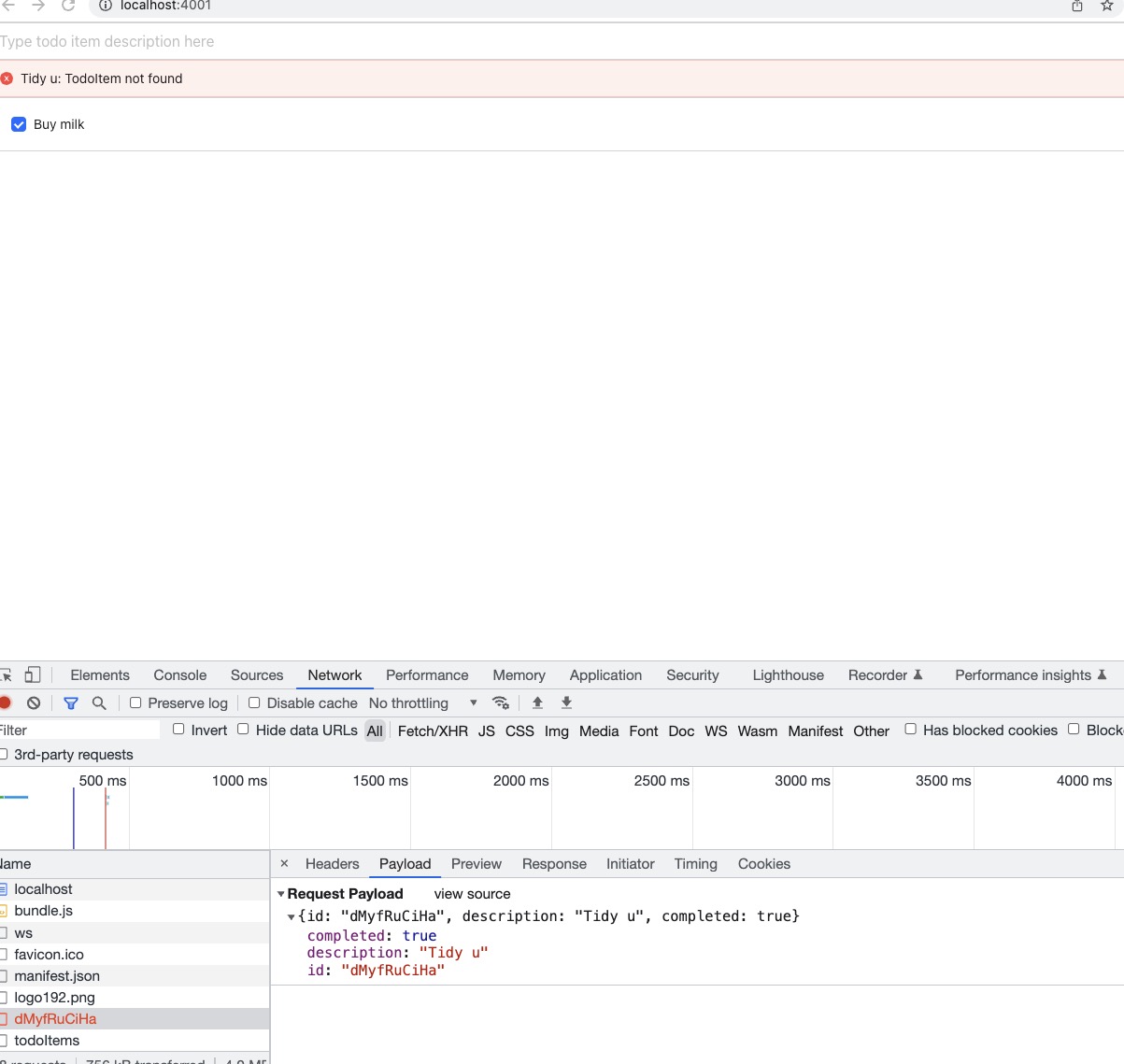Click the red error icon beside Tidy u
The image size is (1124, 1064).
7,78
